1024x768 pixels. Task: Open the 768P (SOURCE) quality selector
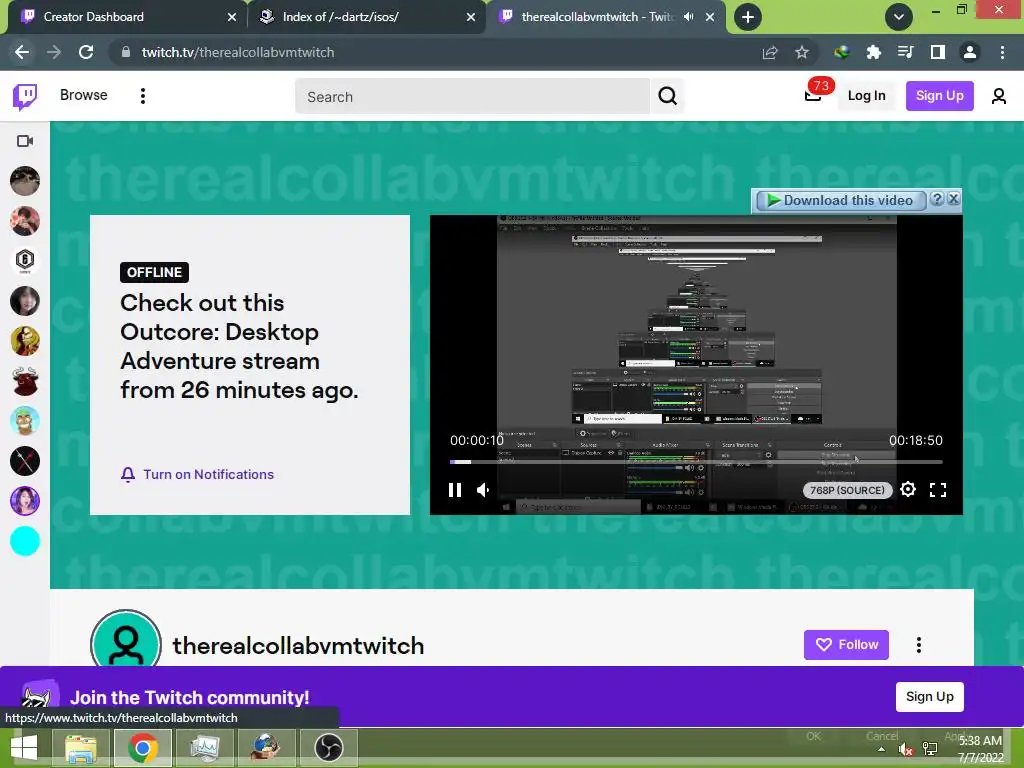pyautogui.click(x=847, y=490)
